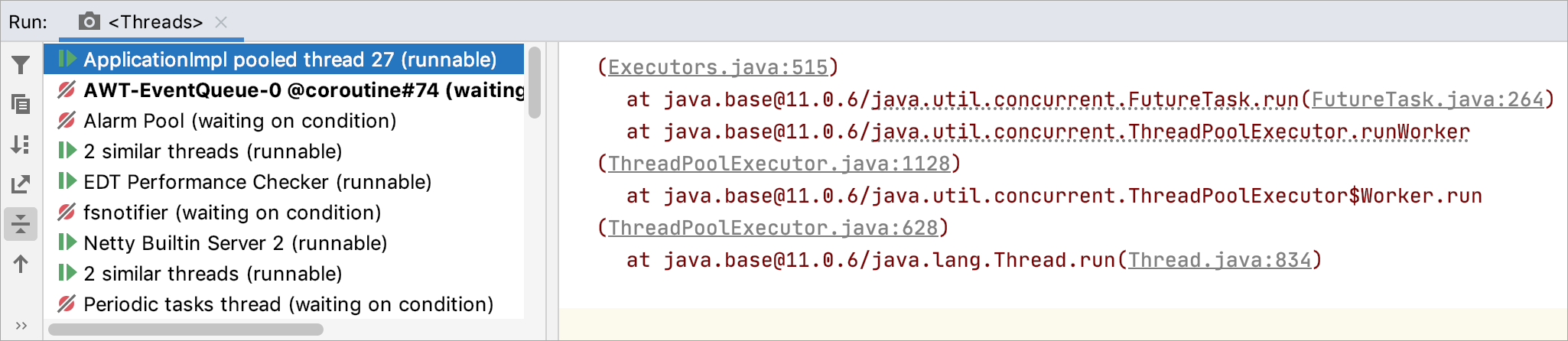This screenshot has width=1568, height=341.
Task: Click the up arrow icon in the toolbar
Action: [21, 264]
